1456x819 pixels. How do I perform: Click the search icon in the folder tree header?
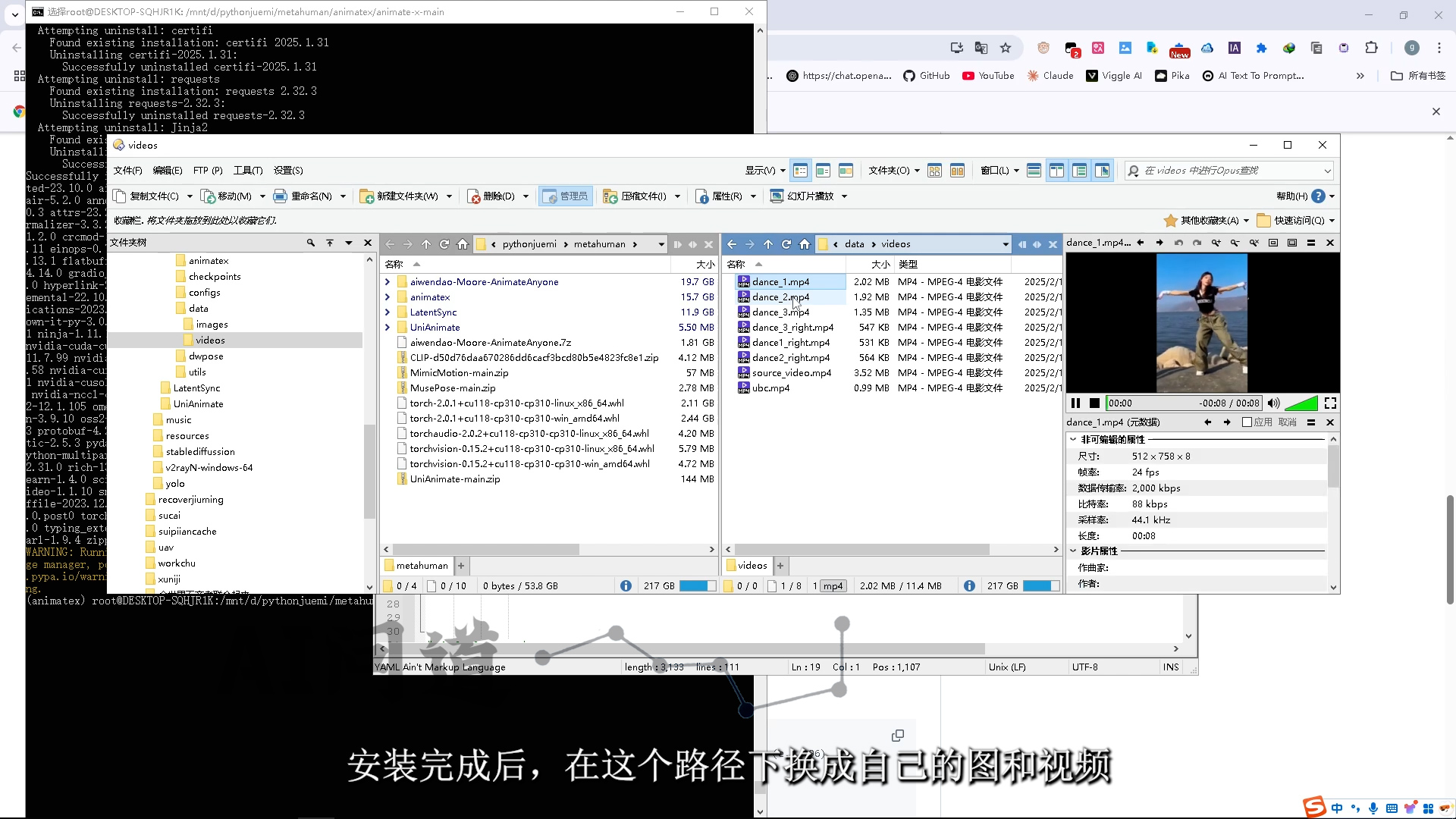[310, 243]
